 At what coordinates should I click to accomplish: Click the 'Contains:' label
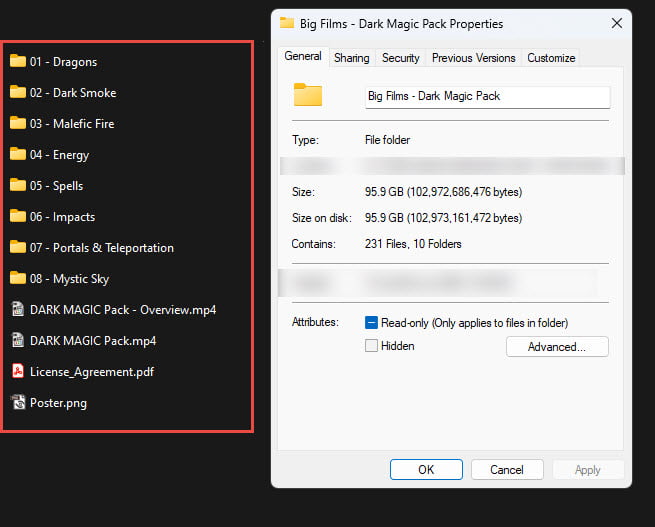313,244
